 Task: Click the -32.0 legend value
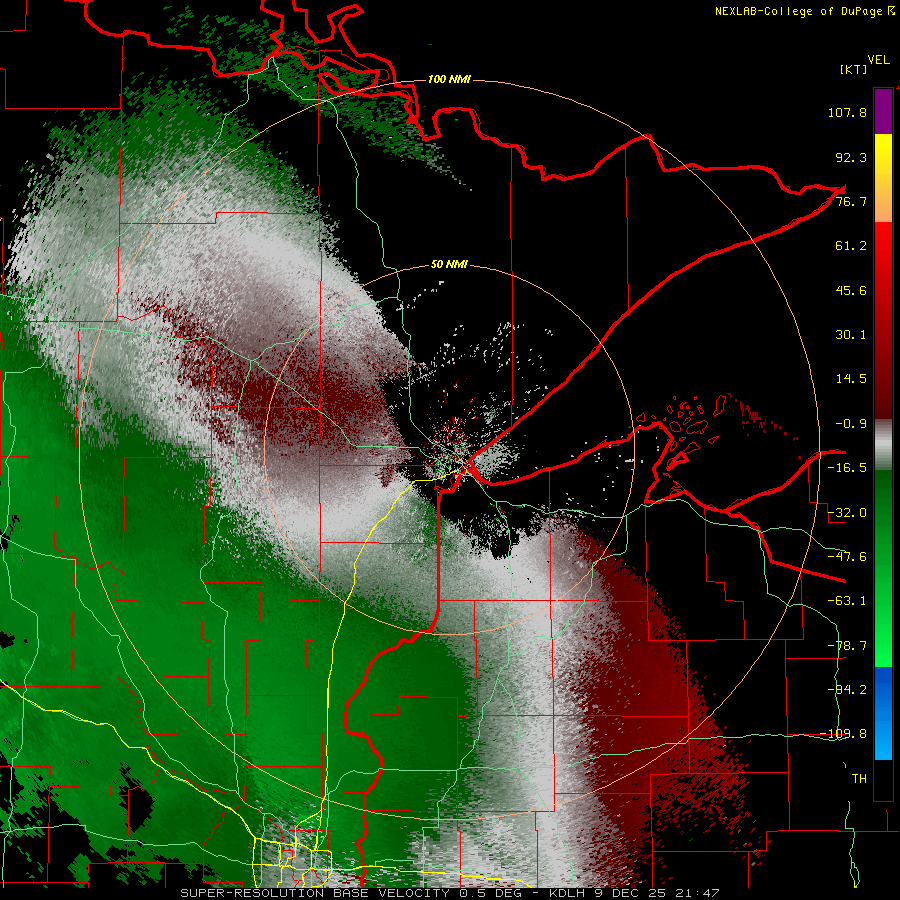847,513
